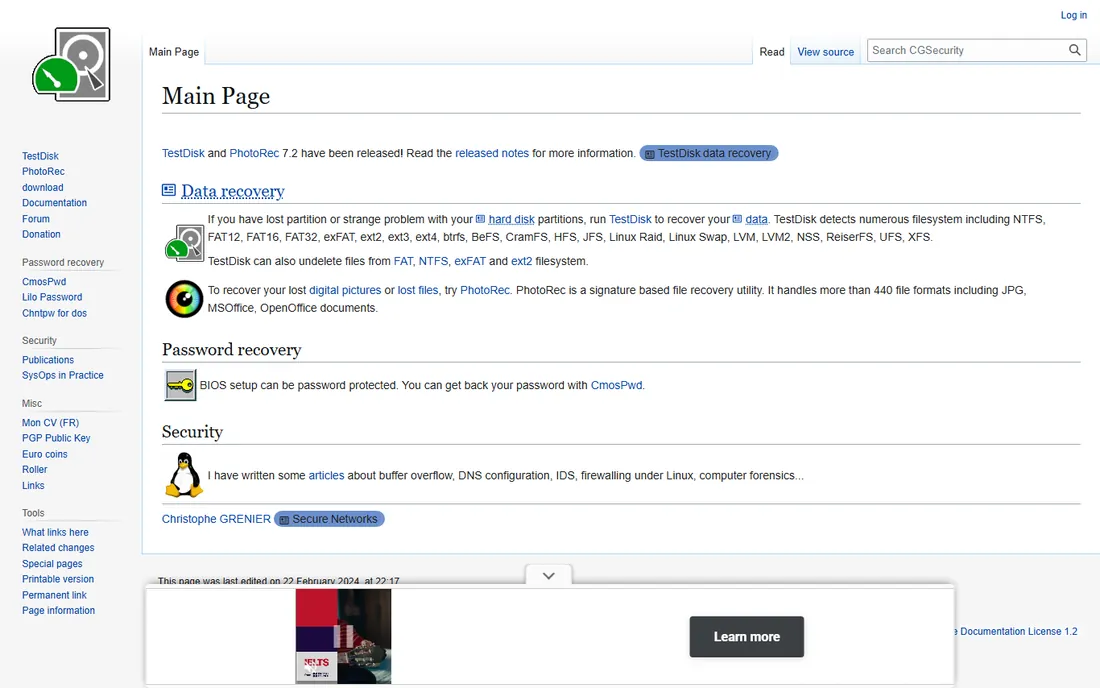Open the Donation sidebar link
The image size is (1100, 688).
tap(41, 234)
